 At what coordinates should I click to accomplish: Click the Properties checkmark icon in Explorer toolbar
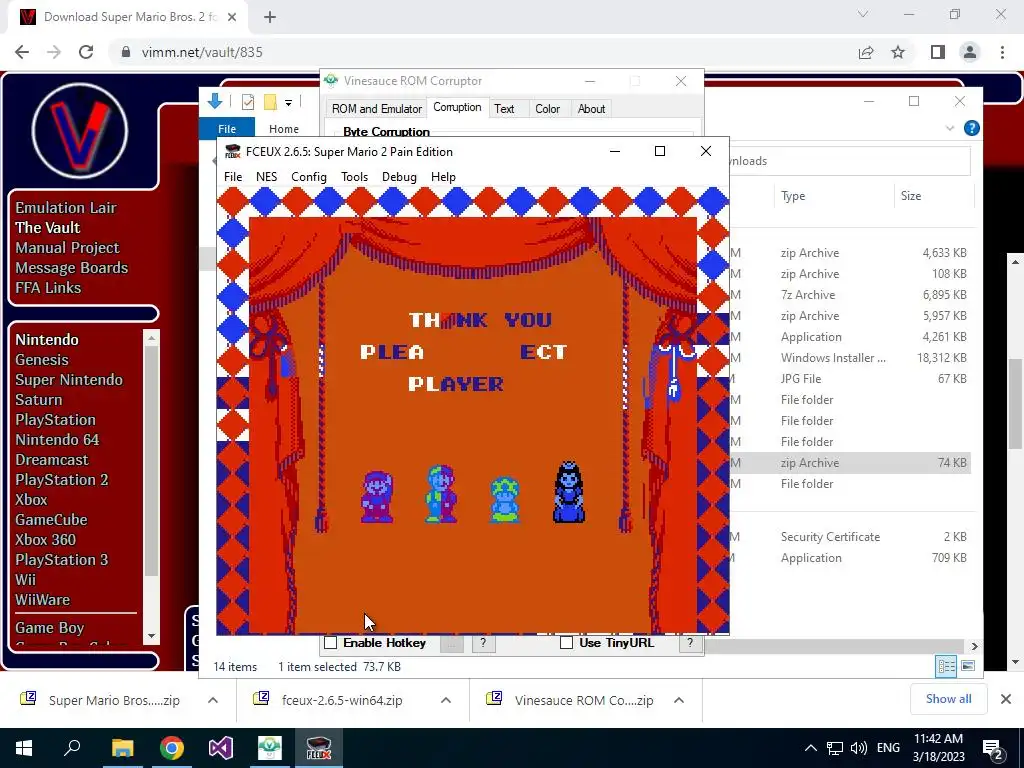[248, 102]
